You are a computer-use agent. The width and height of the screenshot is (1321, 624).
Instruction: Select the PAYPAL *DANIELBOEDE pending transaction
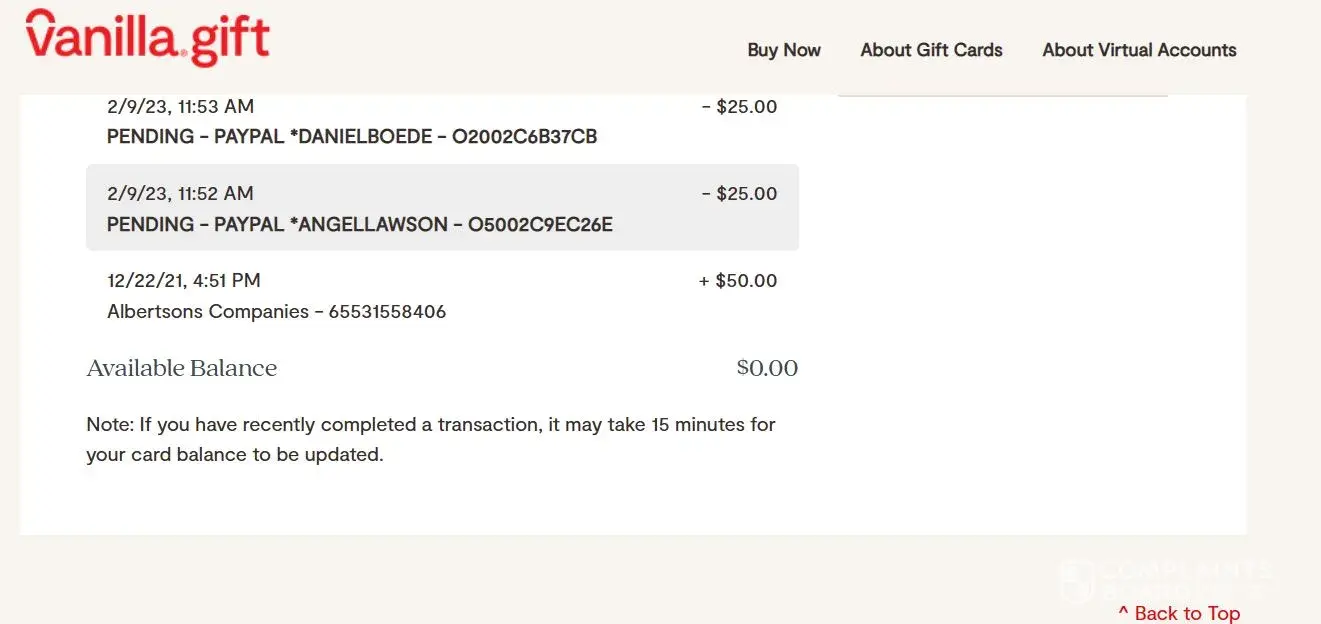point(352,137)
